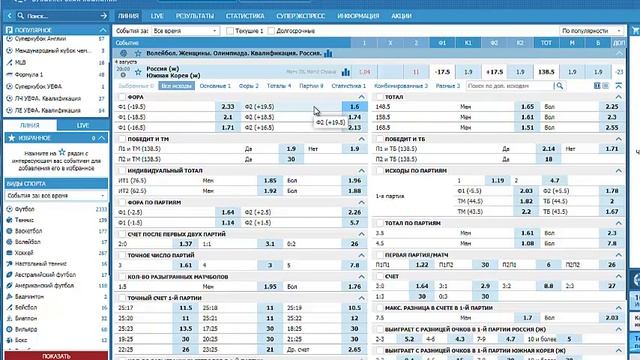Collapse the ТОТАЛ market chevron

(x=619, y=97)
